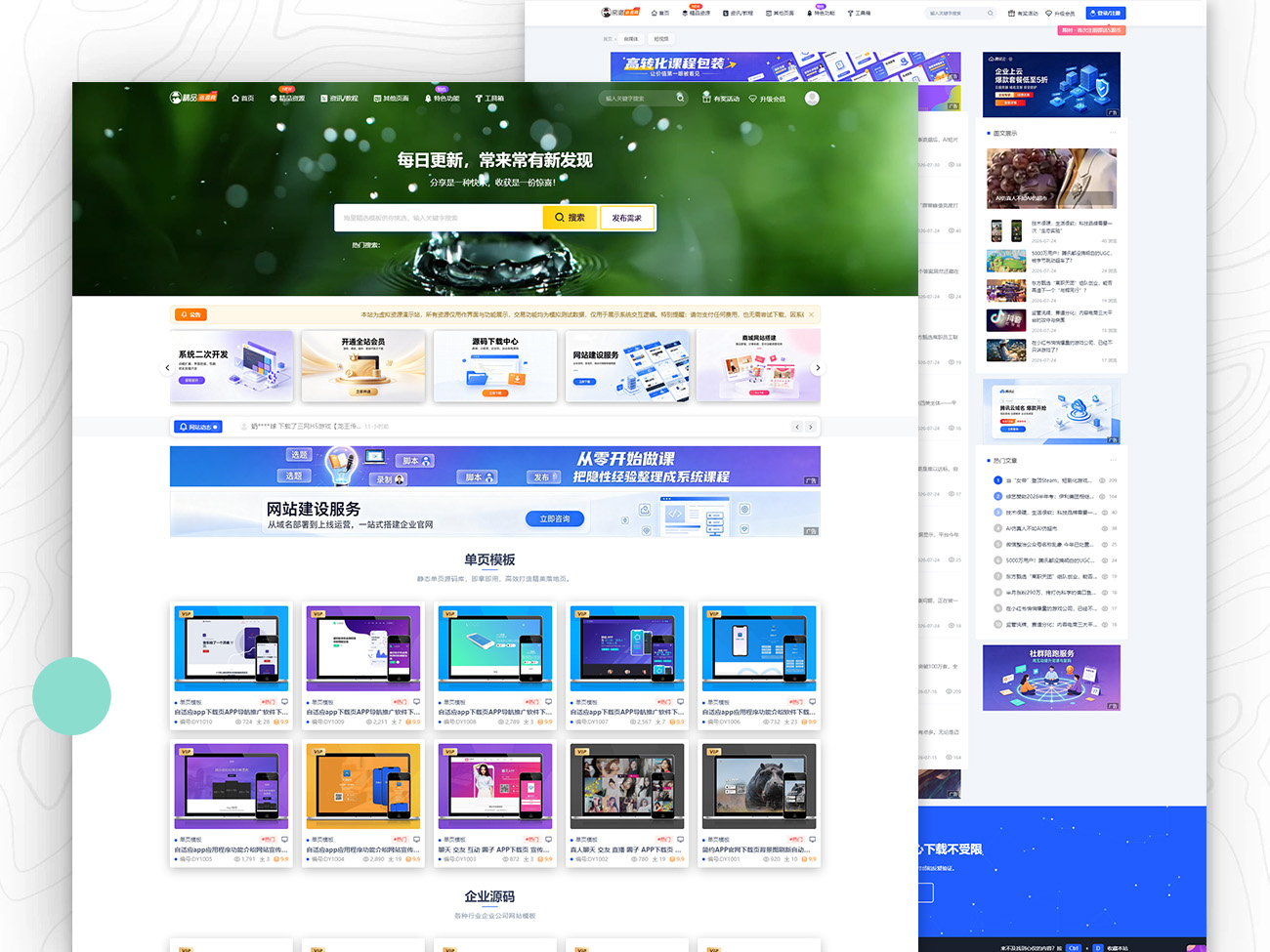This screenshot has height=952, width=1270.
Task: Open the 网站建设服务 carousel card
Action: coord(627,365)
